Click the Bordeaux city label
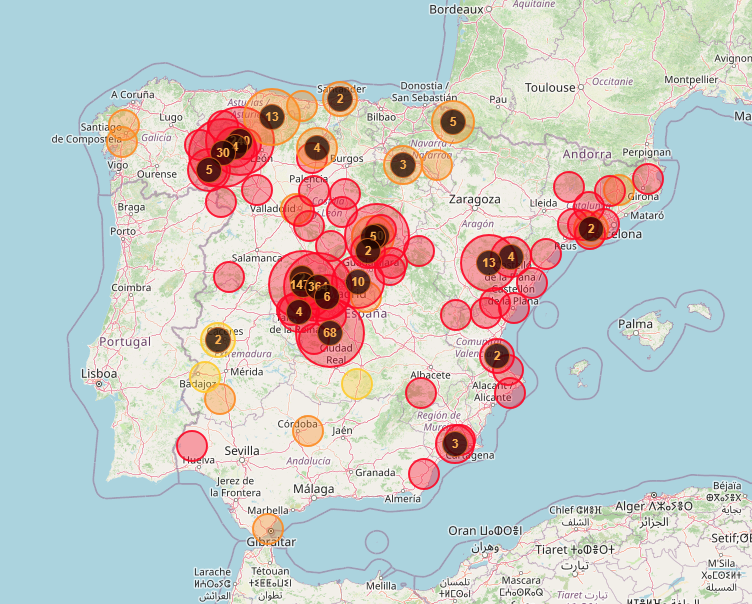 456,9
